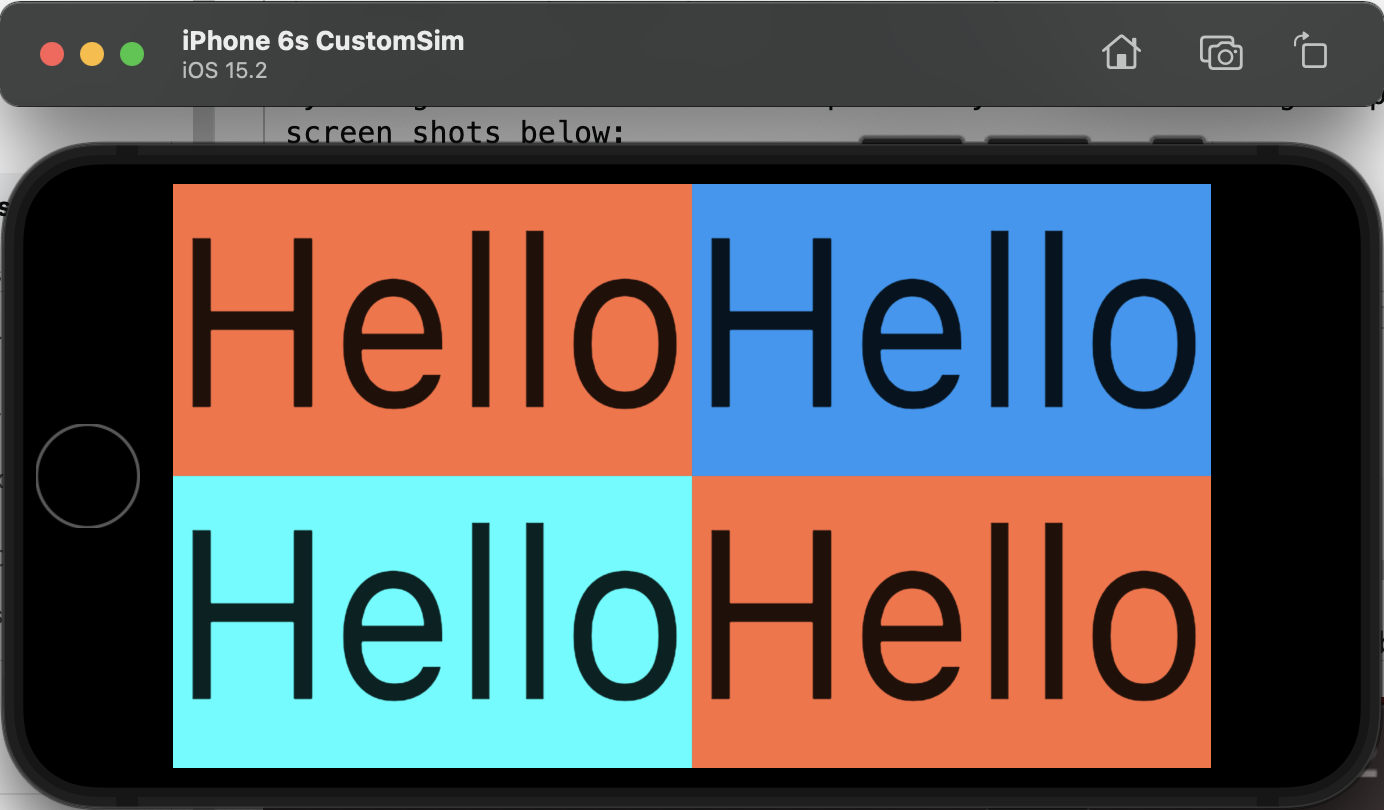Click the simulator Home icon
The image size is (1384, 810).
tap(1121, 52)
